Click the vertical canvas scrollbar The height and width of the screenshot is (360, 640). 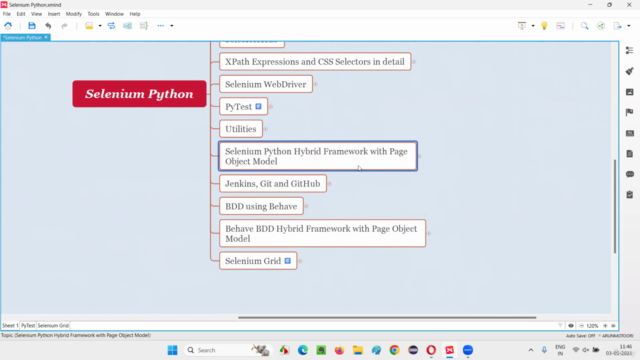614,206
